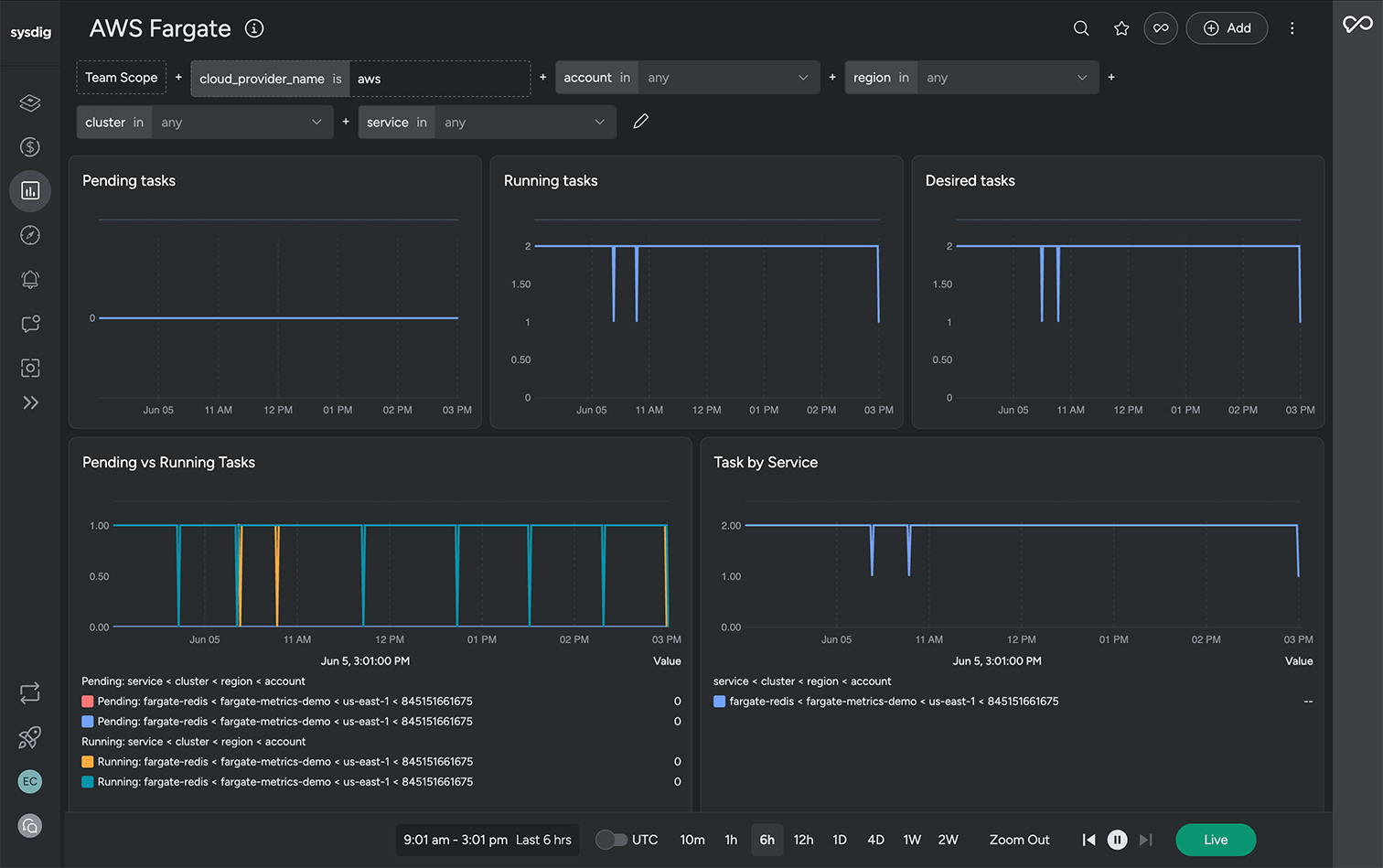Open the dashboards chart sidebar icon
This screenshot has height=868, width=1383.
coord(30,191)
